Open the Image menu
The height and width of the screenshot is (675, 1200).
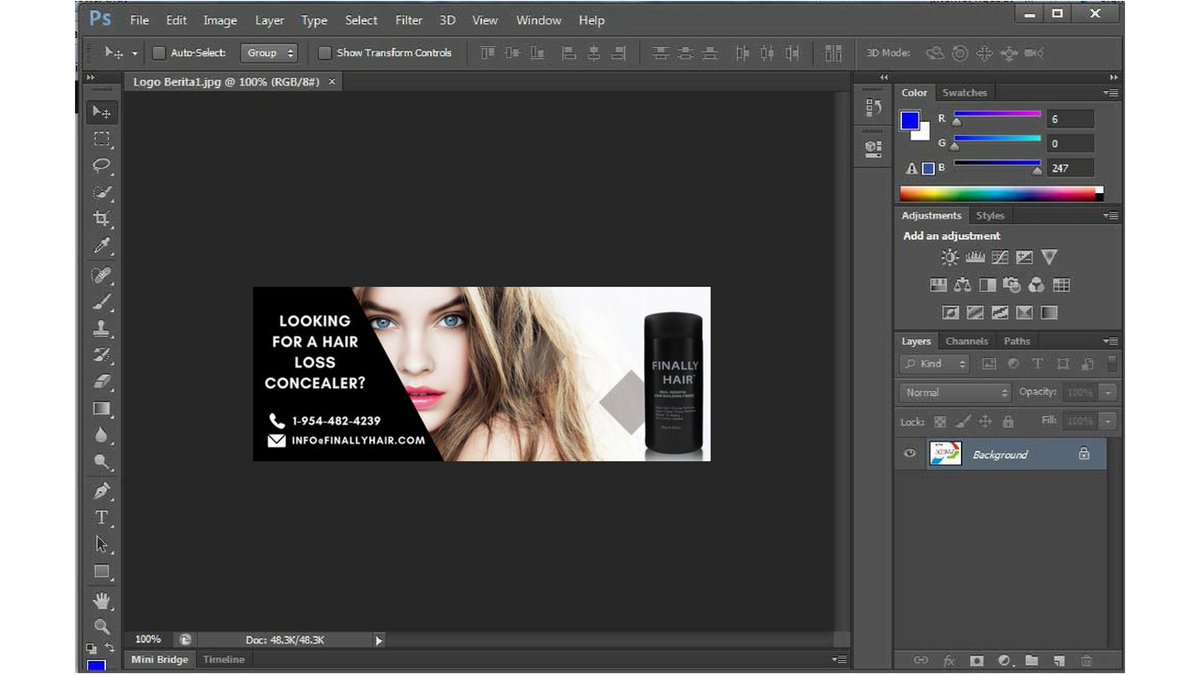pyautogui.click(x=220, y=20)
